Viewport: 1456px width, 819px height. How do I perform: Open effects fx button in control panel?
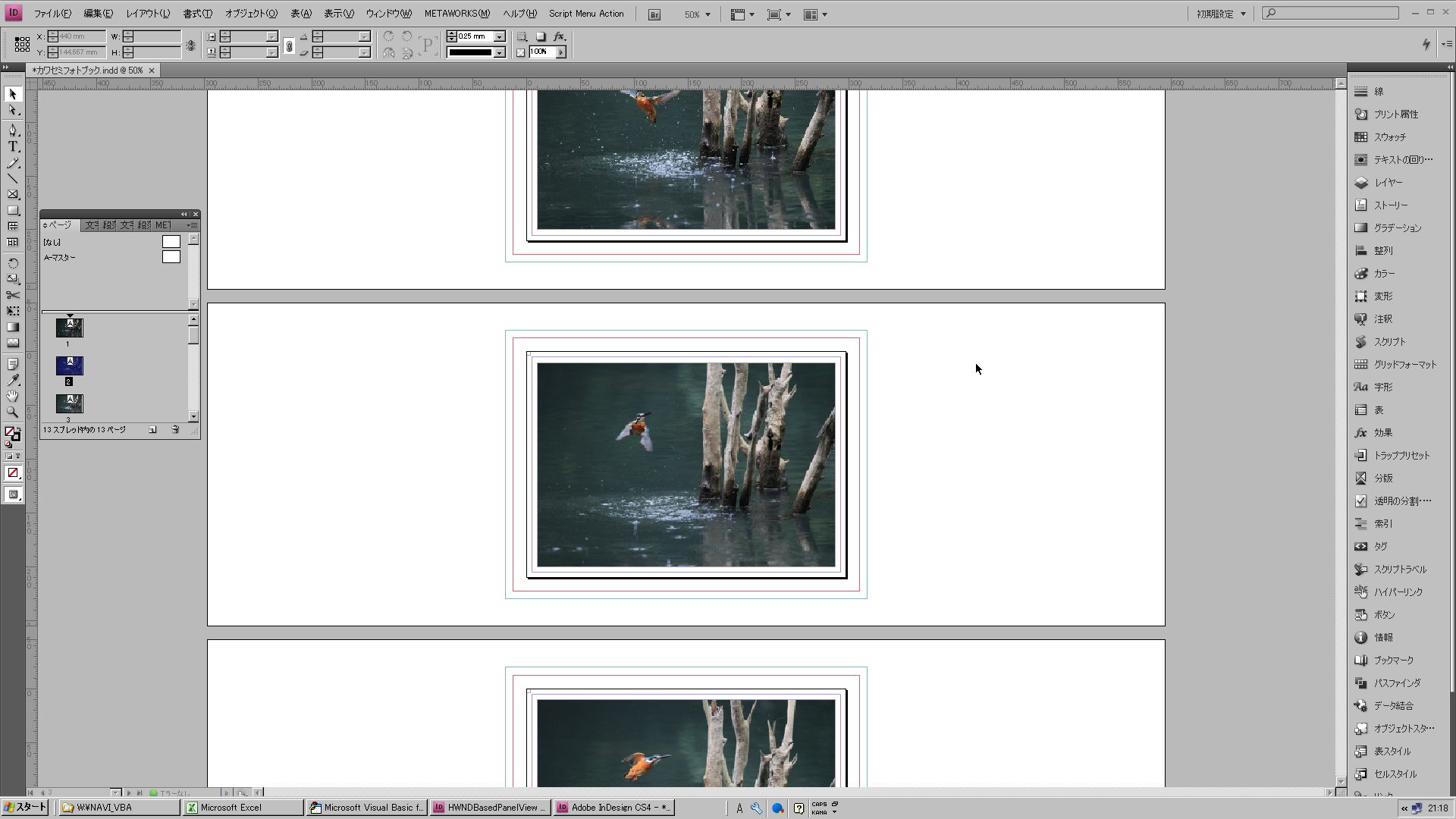(560, 36)
